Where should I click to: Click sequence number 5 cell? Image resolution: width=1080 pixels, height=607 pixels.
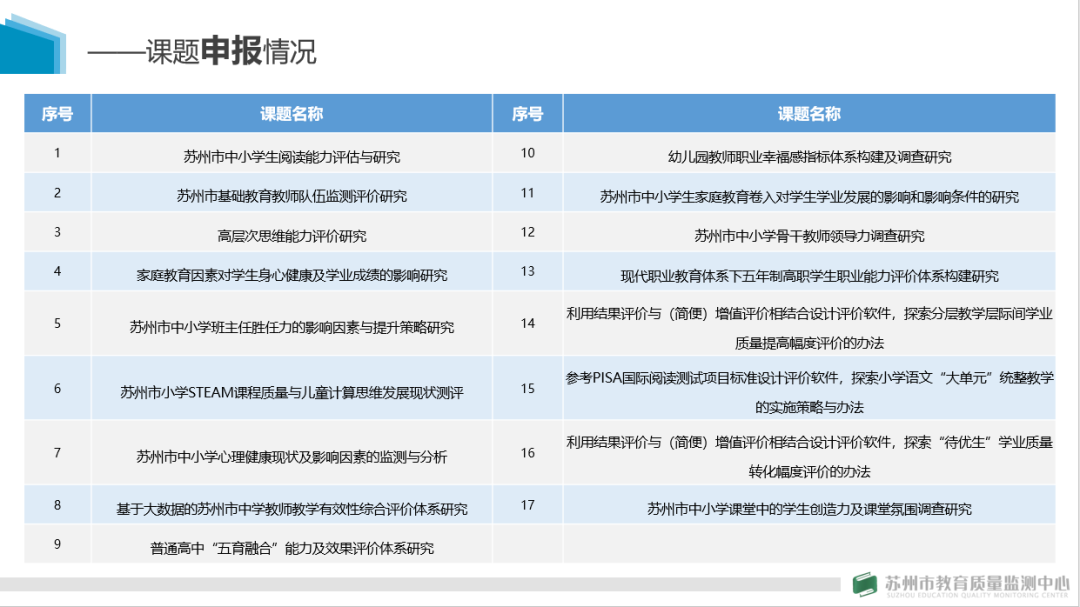click(57, 323)
